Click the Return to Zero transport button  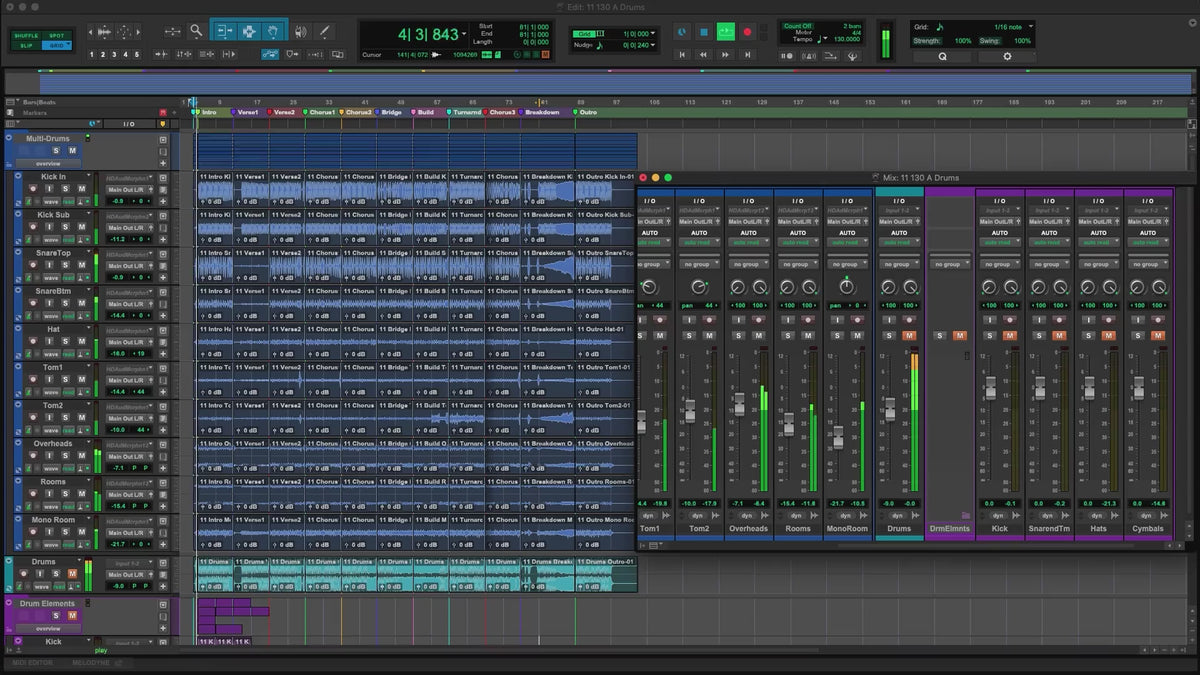682,55
